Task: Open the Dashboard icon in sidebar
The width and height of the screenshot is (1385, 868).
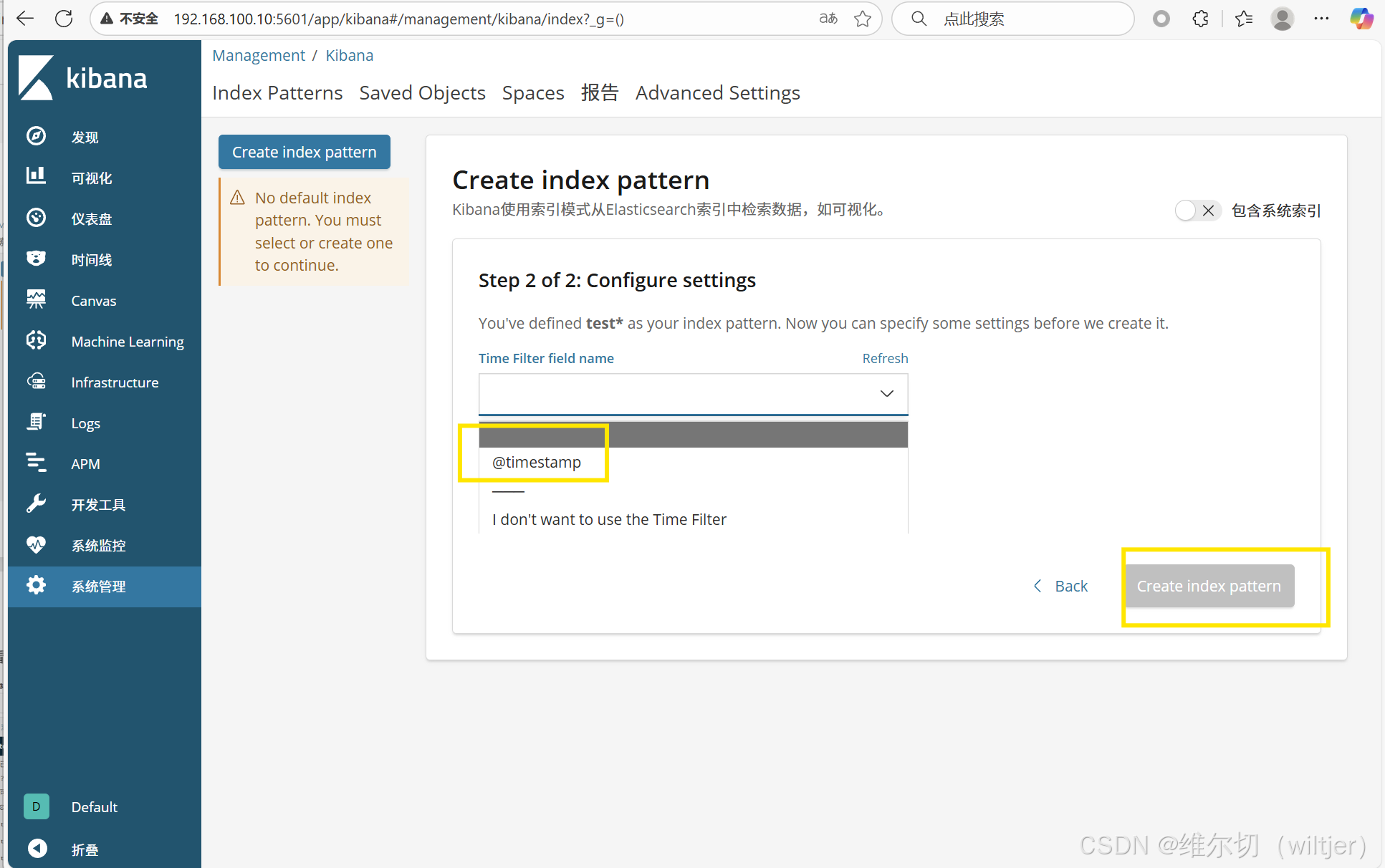Action: click(36, 218)
